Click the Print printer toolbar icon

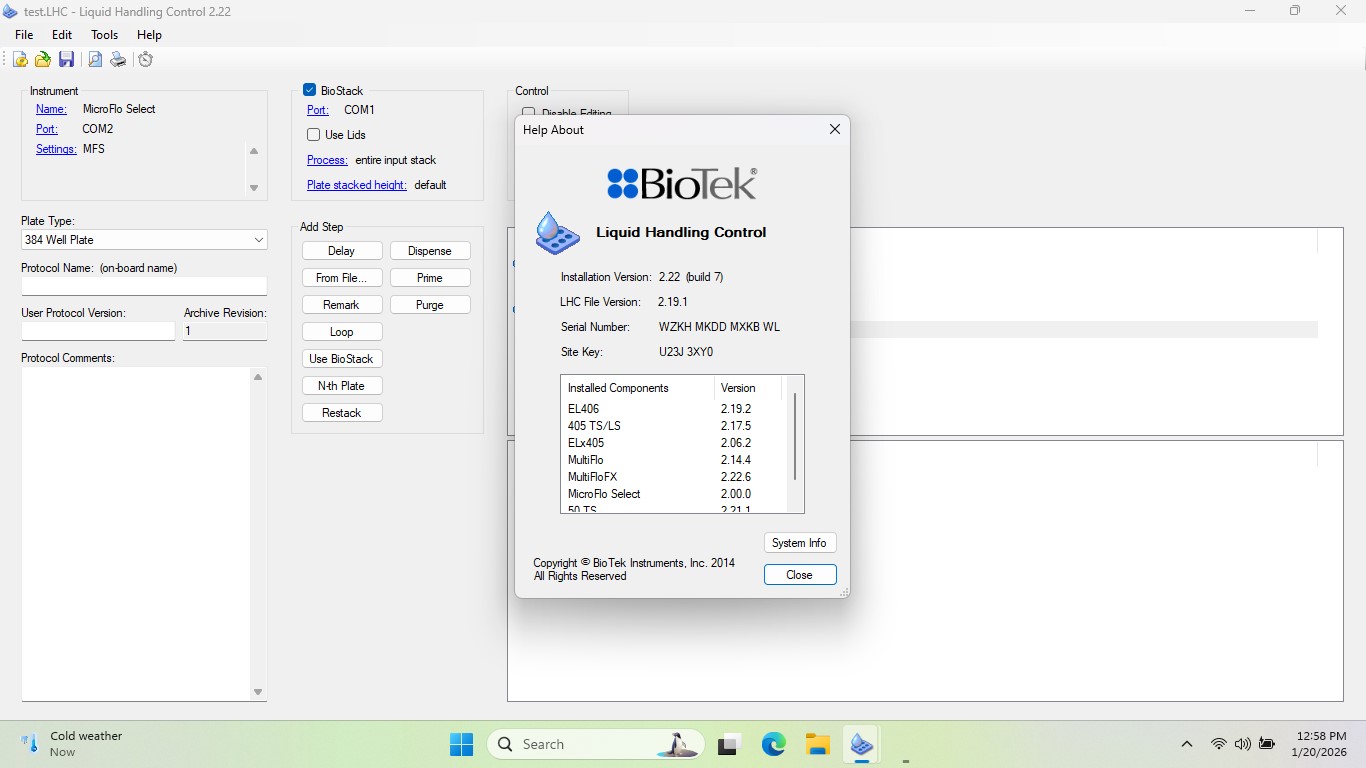pyautogui.click(x=118, y=60)
